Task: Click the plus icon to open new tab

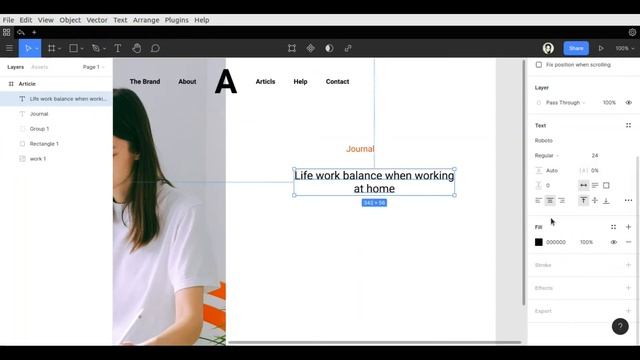Action: click(x=34, y=32)
